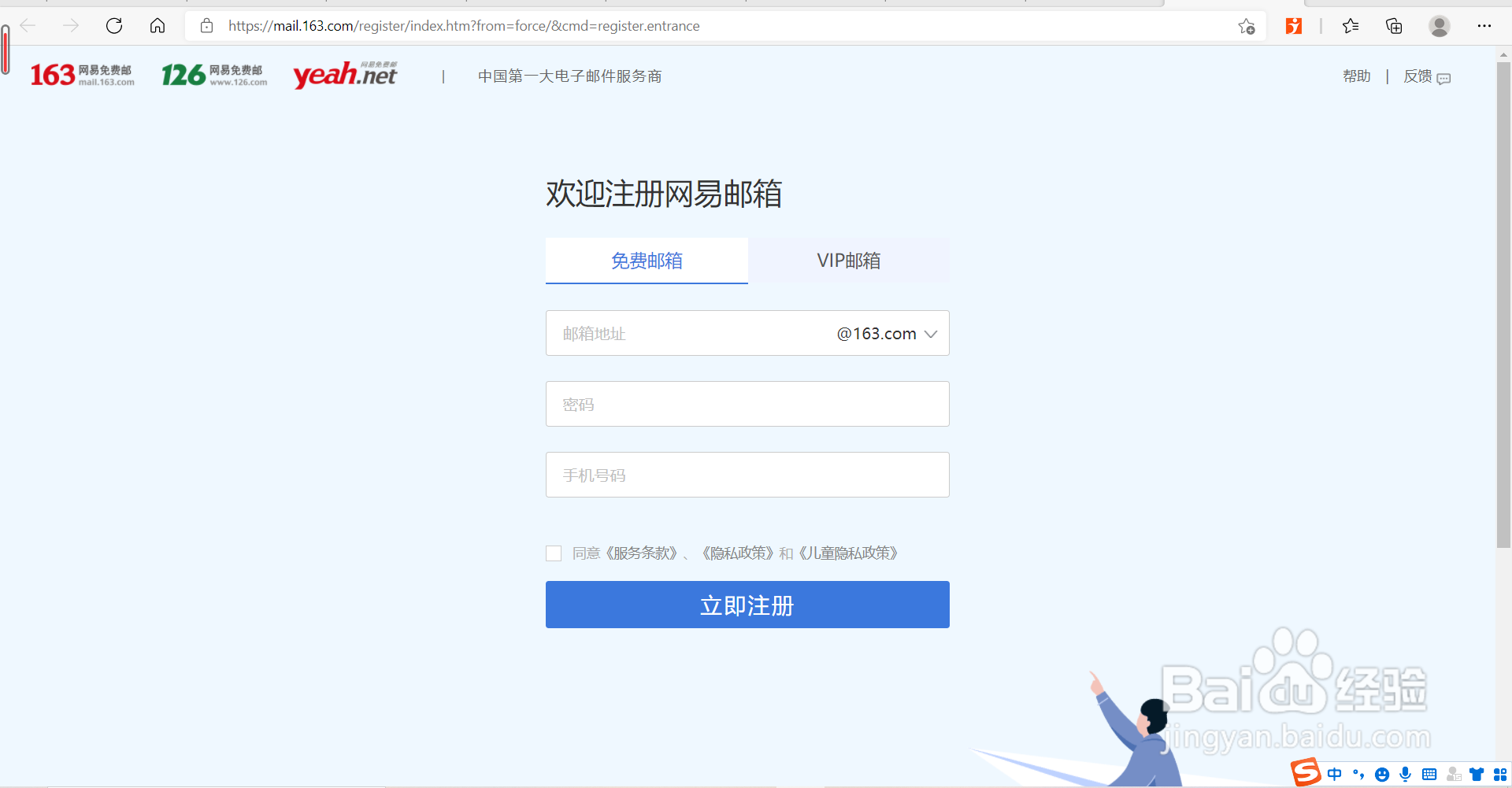The width and height of the screenshot is (1512, 788).
Task: Select the 免费邮箱 tab
Action: pyautogui.click(x=647, y=261)
